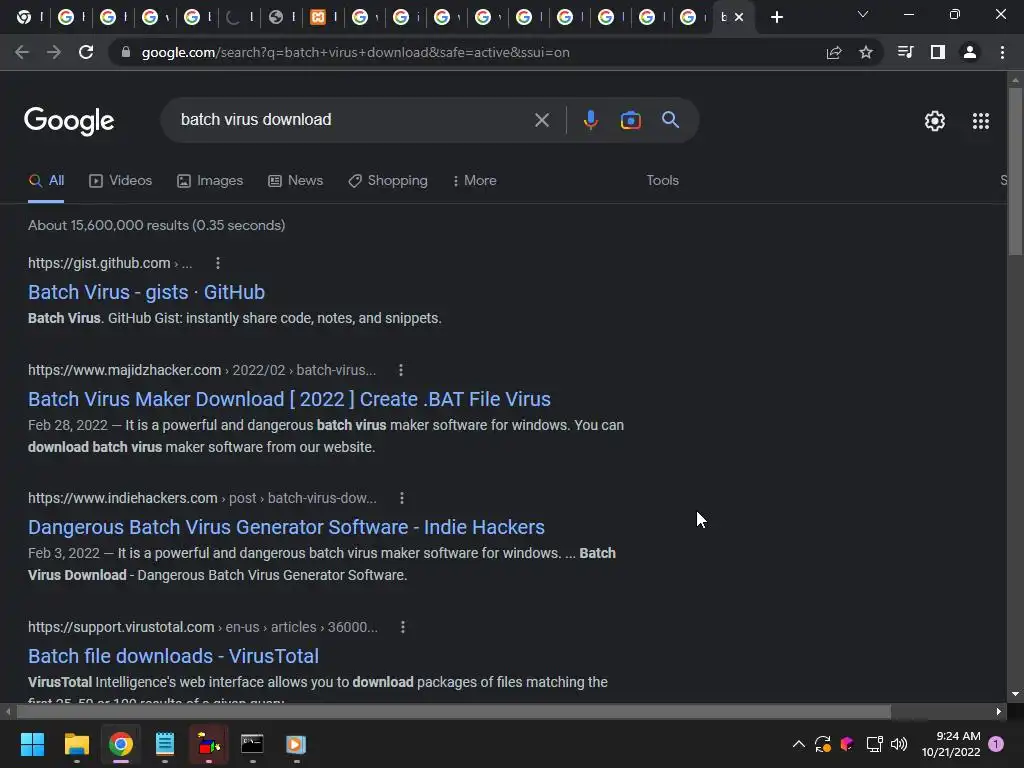Open the Chrome profile icon
Viewport: 1024px width, 768px height.
[x=970, y=52]
